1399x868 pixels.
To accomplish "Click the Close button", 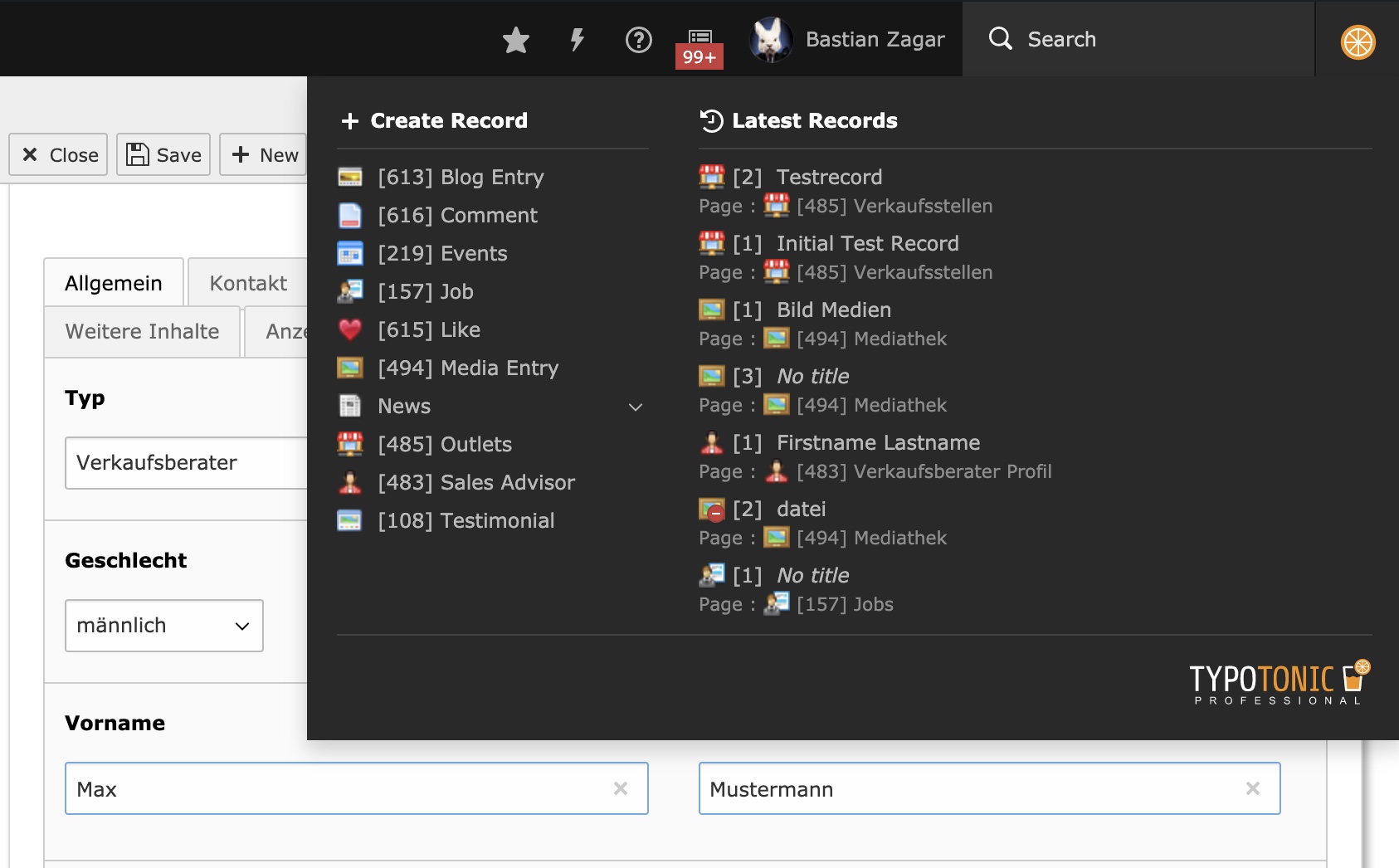I will coord(58,154).
